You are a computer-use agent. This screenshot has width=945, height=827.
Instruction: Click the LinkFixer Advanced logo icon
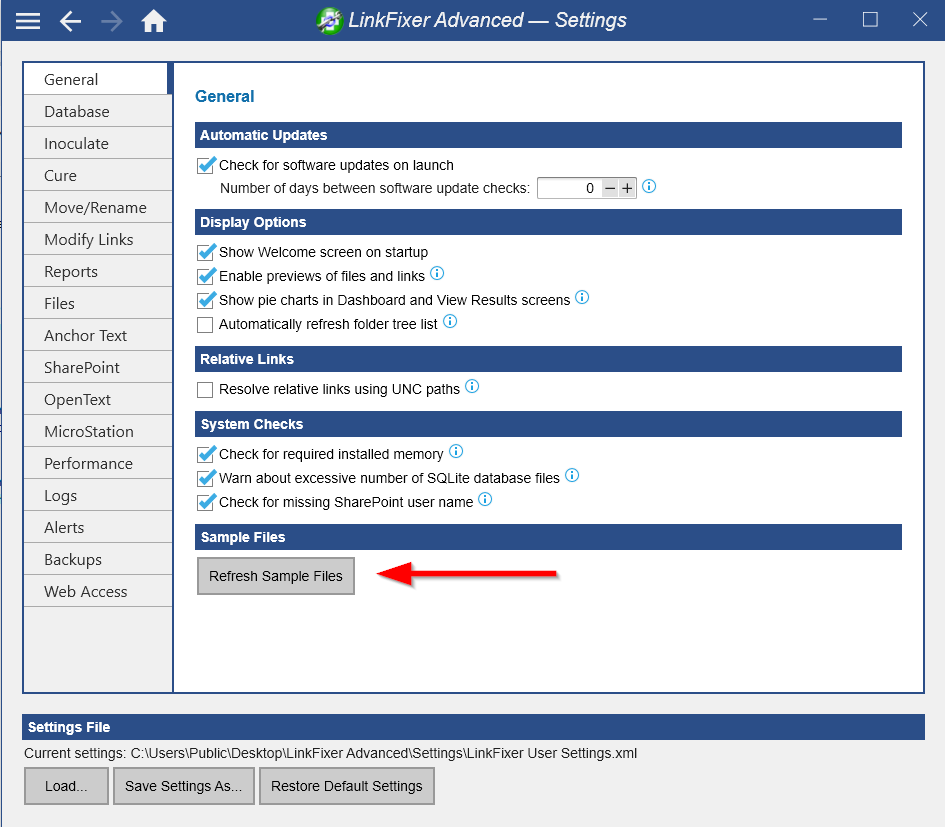point(330,21)
